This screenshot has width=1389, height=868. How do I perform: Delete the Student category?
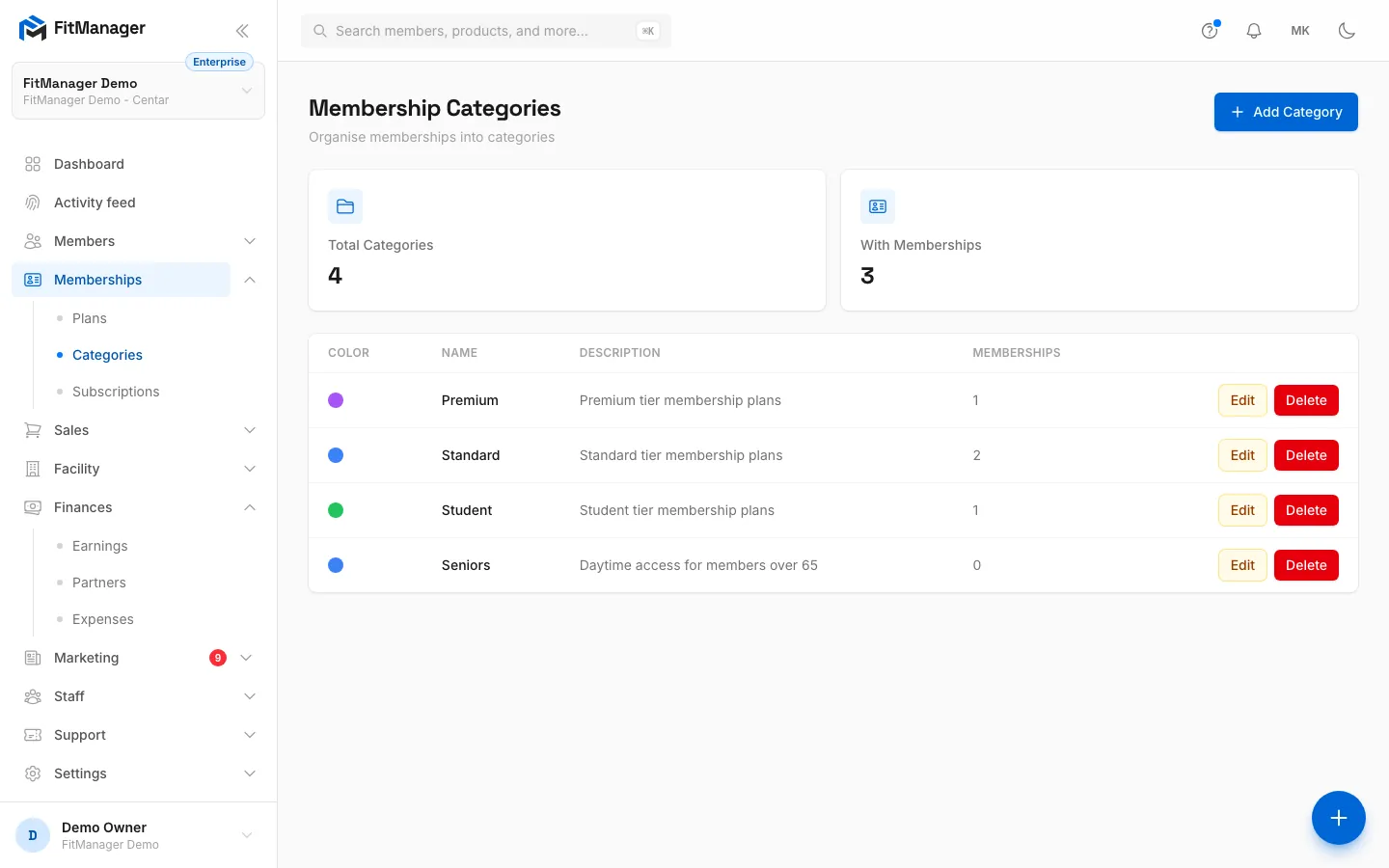(x=1306, y=510)
